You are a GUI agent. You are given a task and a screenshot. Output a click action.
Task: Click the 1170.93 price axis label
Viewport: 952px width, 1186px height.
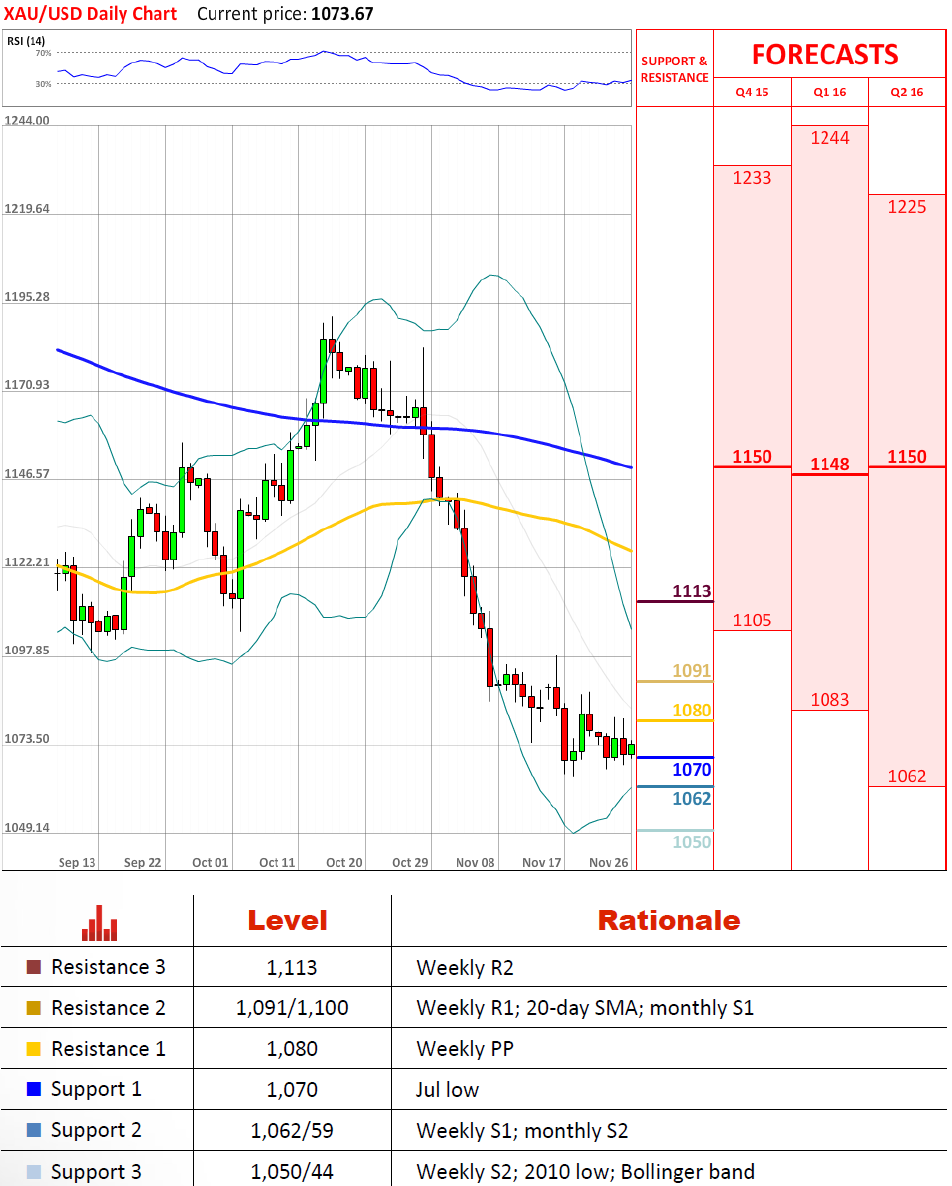[x=27, y=384]
